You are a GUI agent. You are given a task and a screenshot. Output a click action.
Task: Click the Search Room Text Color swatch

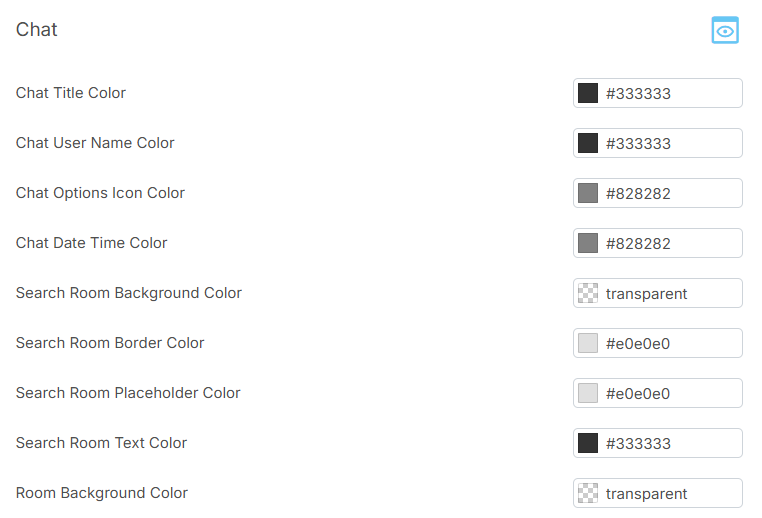[x=588, y=443]
